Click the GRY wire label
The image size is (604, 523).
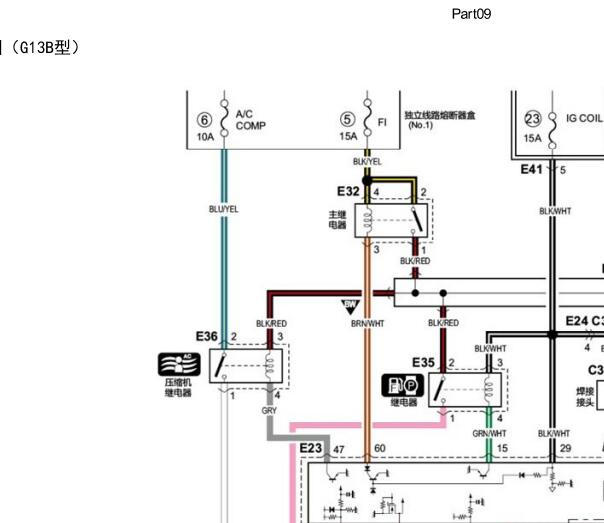[269, 411]
